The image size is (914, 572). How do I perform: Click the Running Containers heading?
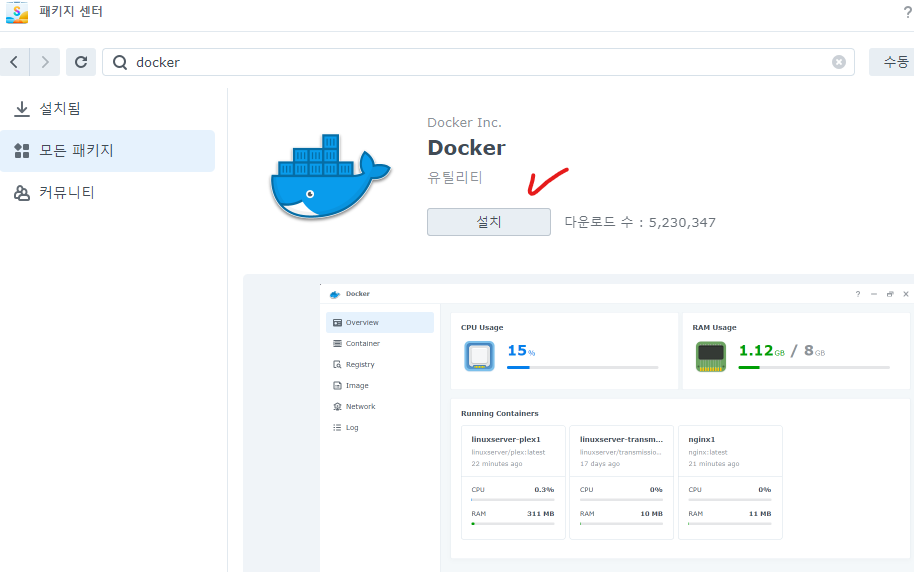point(500,413)
